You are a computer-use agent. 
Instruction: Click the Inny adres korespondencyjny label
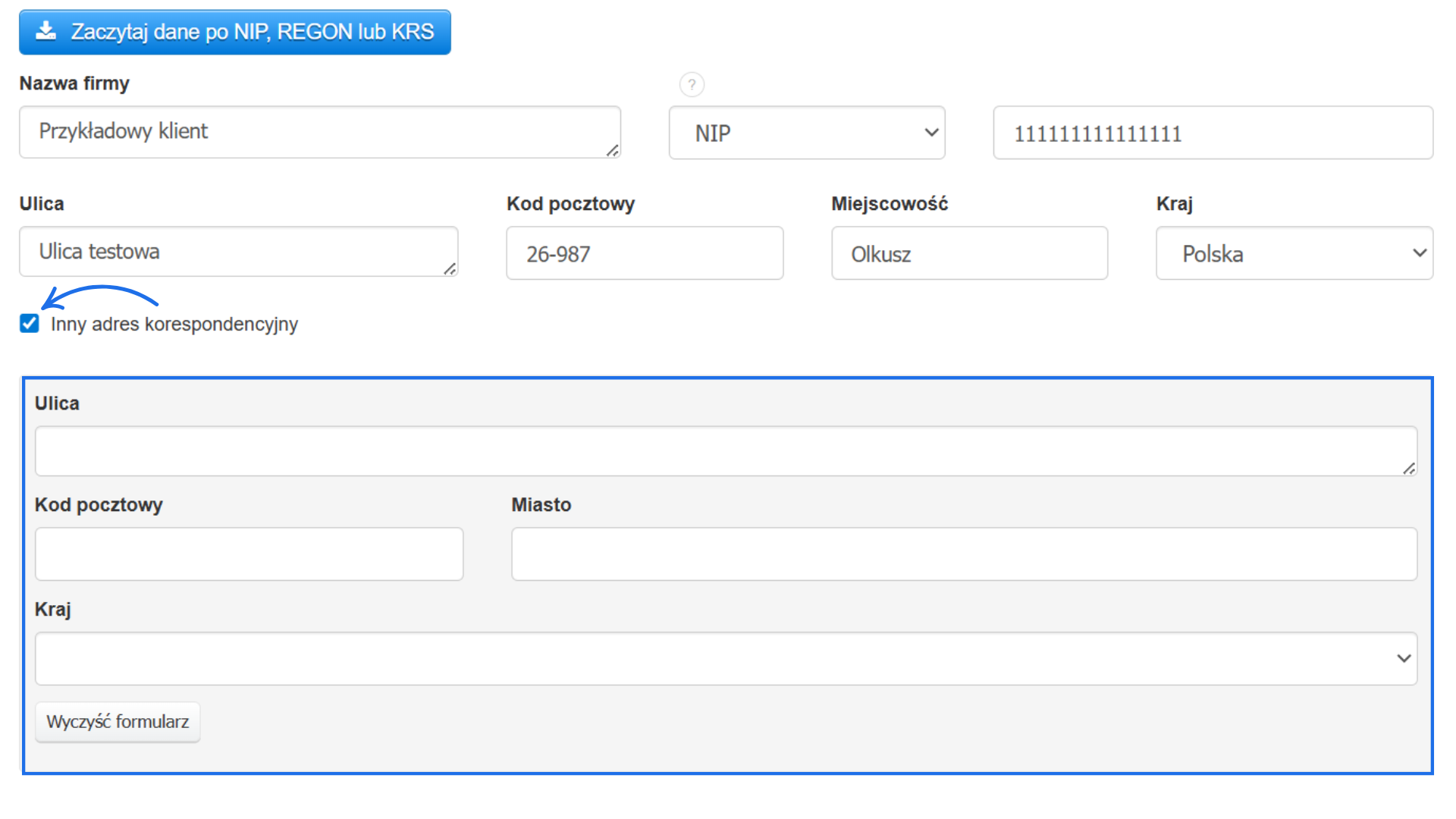[174, 325]
